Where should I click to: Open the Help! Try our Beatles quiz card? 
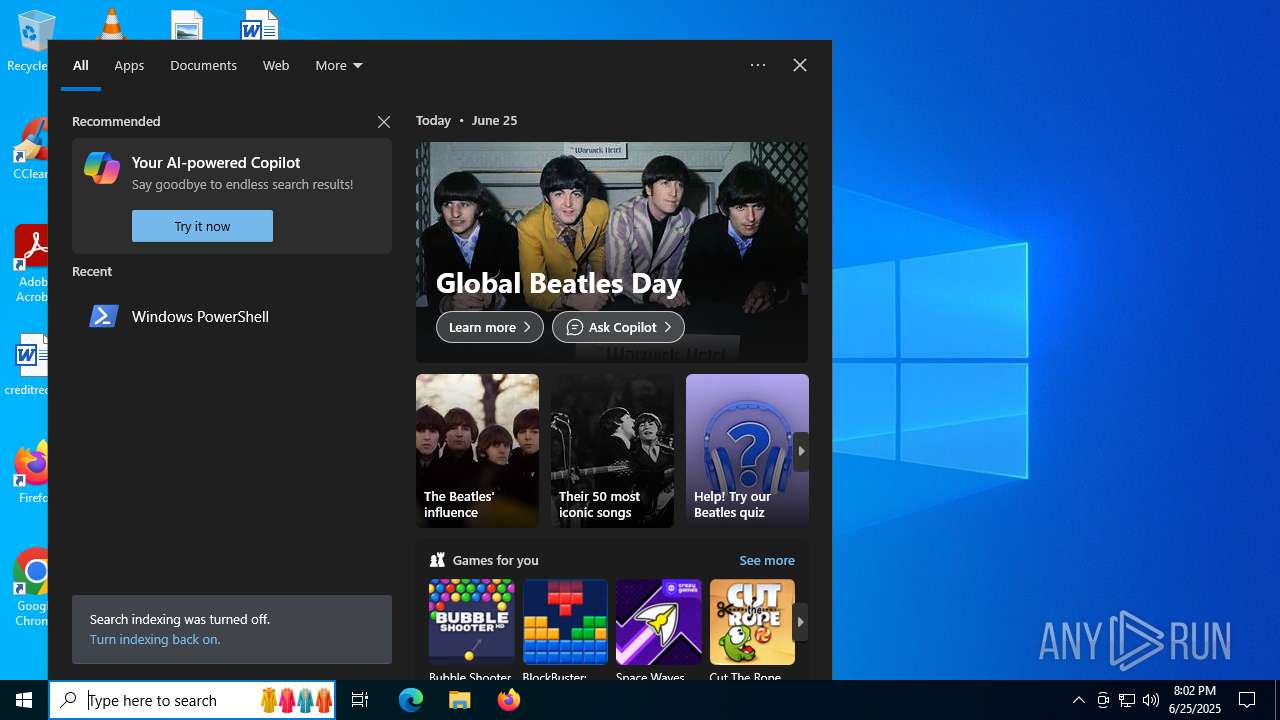pos(747,451)
